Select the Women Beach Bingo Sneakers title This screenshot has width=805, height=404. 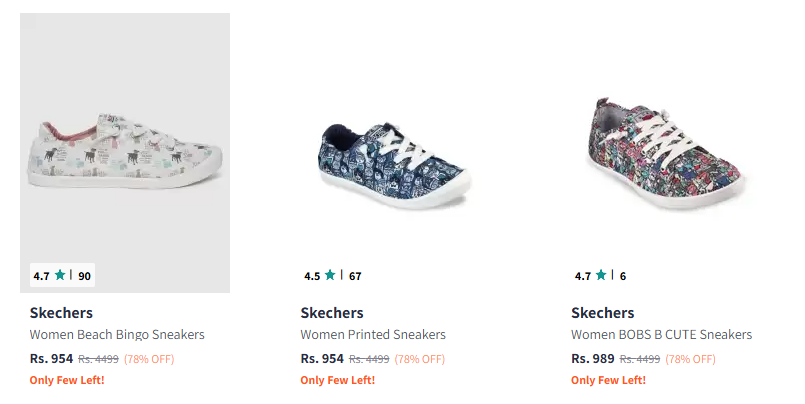tap(117, 335)
